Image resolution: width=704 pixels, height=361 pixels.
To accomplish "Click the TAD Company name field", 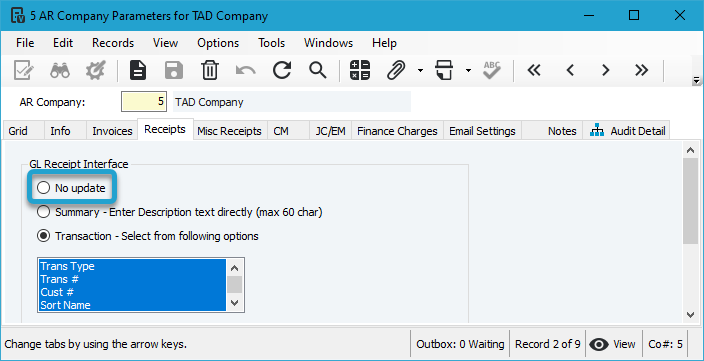I will tap(292, 102).
